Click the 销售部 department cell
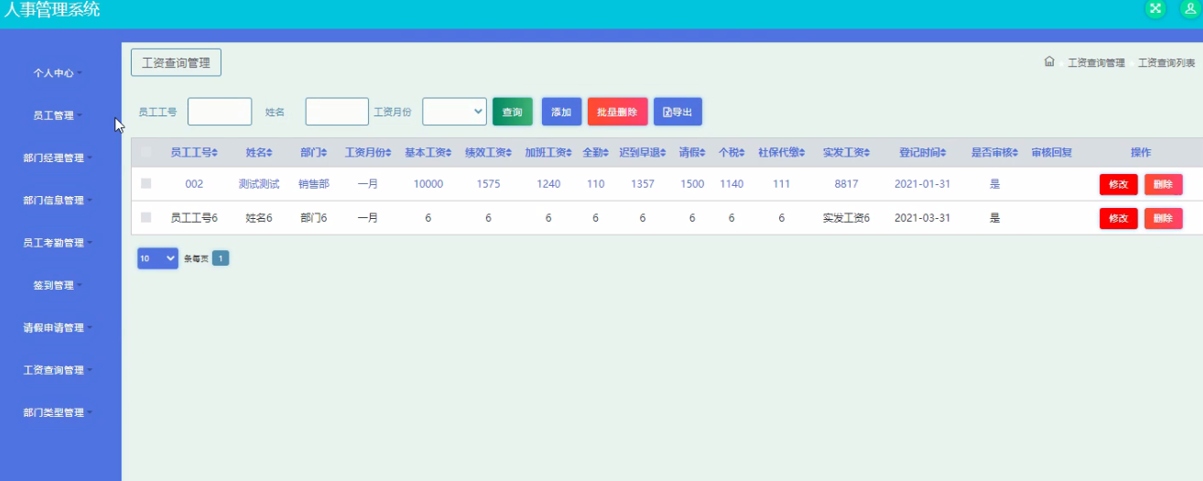Image resolution: width=1203 pixels, height=481 pixels. point(313,184)
